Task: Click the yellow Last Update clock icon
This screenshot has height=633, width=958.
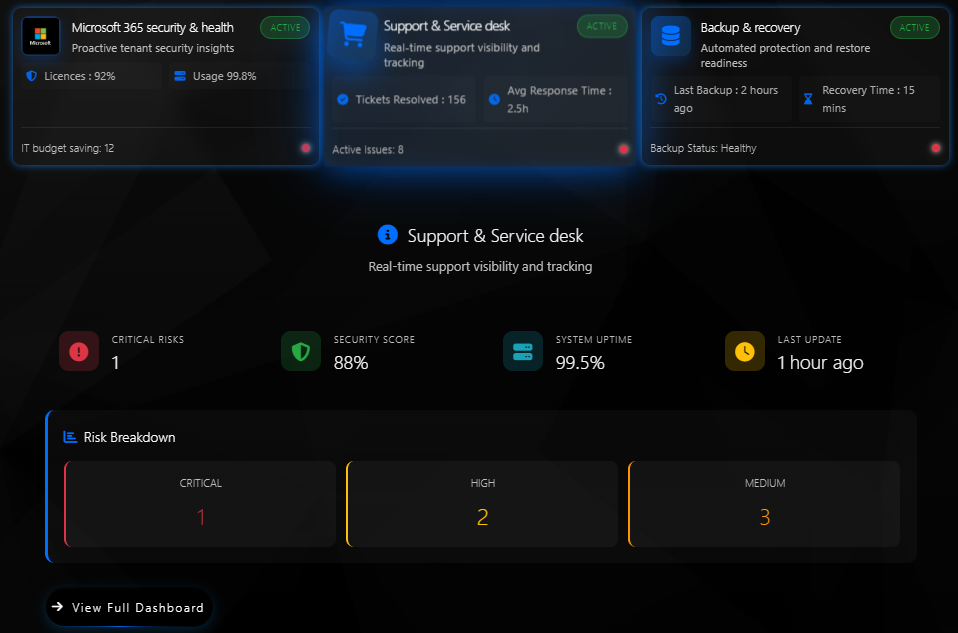Action: click(745, 351)
